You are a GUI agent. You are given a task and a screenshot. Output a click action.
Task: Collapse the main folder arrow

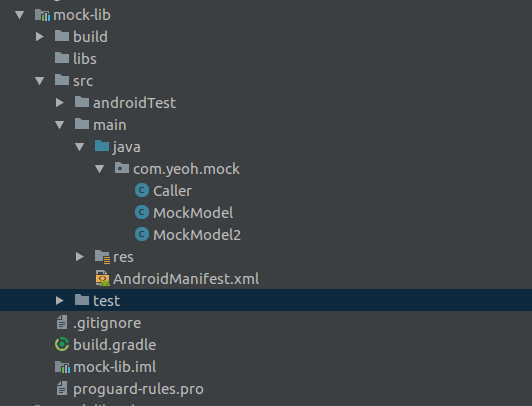click(60, 125)
